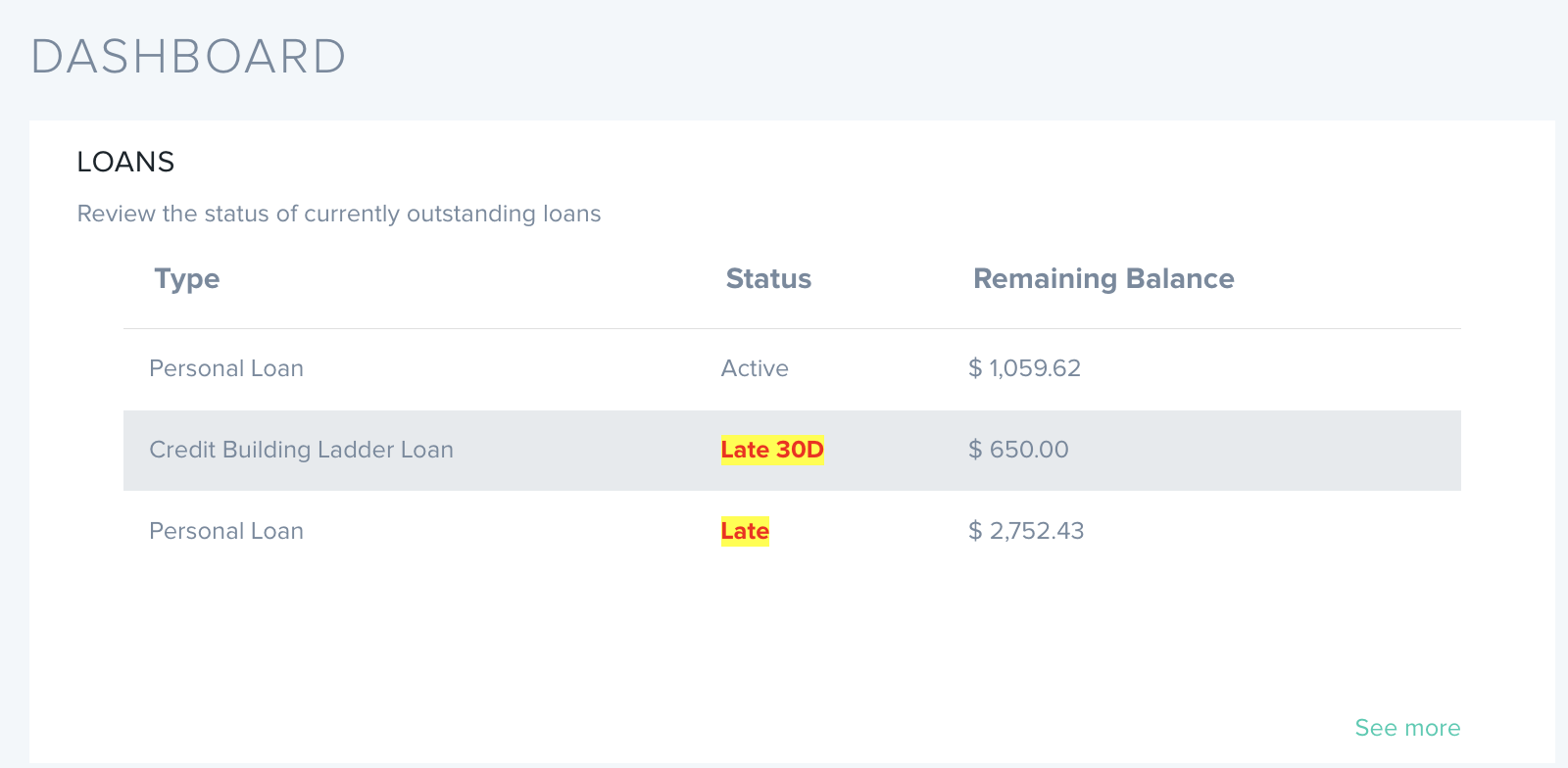
Task: Click the Late badge in the last row
Action: [x=745, y=531]
